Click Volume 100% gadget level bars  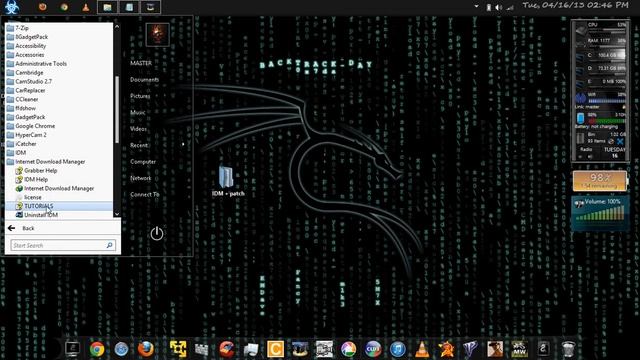pyautogui.click(x=601, y=213)
